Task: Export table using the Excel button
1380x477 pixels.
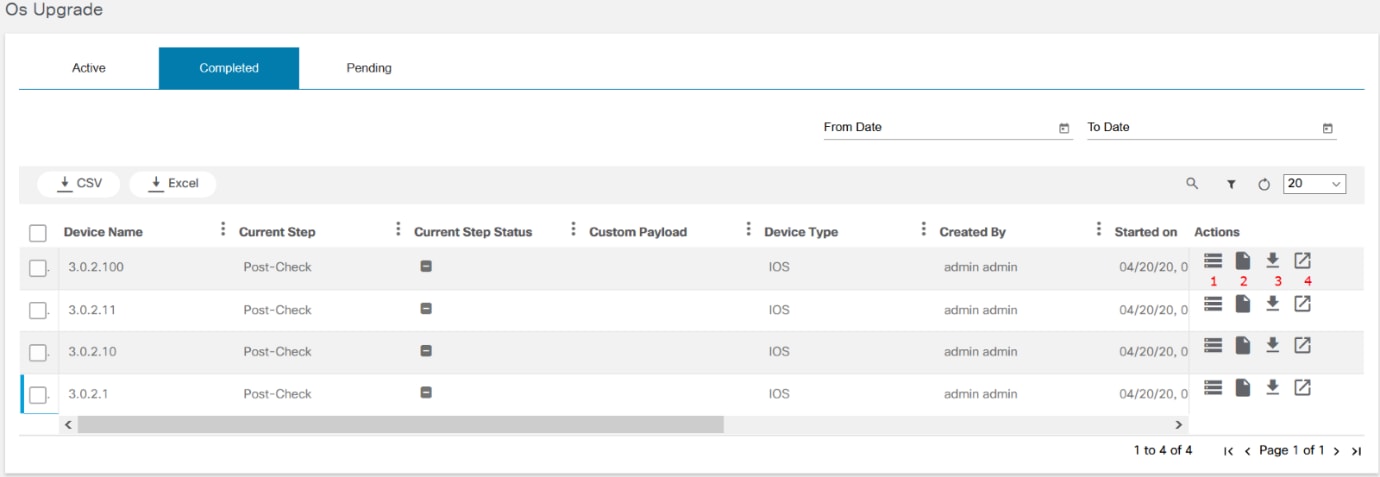Action: 173,184
